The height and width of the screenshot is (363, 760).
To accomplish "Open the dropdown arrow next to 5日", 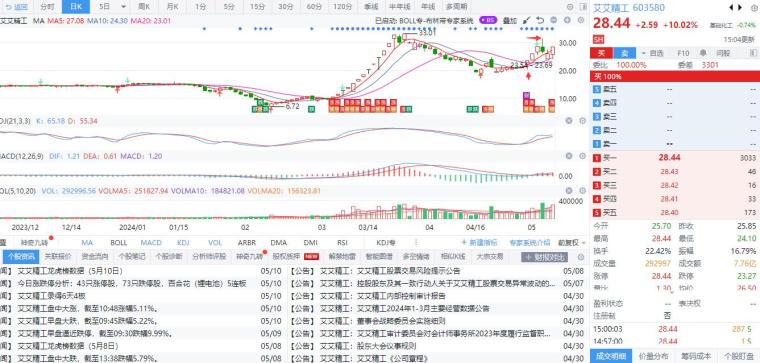I will [x=124, y=7].
